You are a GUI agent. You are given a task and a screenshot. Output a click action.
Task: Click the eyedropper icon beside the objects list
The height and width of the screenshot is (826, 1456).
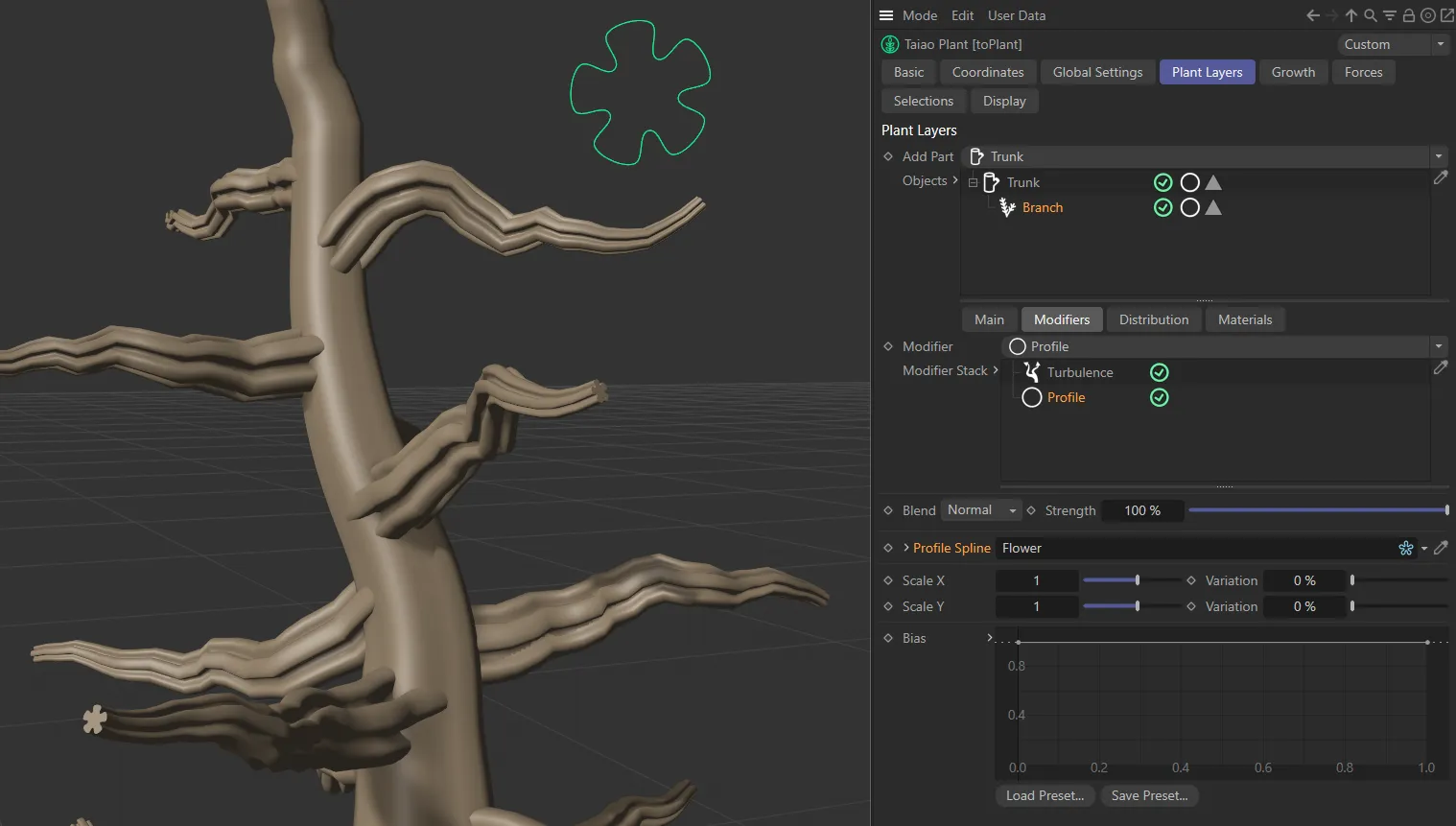click(x=1440, y=178)
